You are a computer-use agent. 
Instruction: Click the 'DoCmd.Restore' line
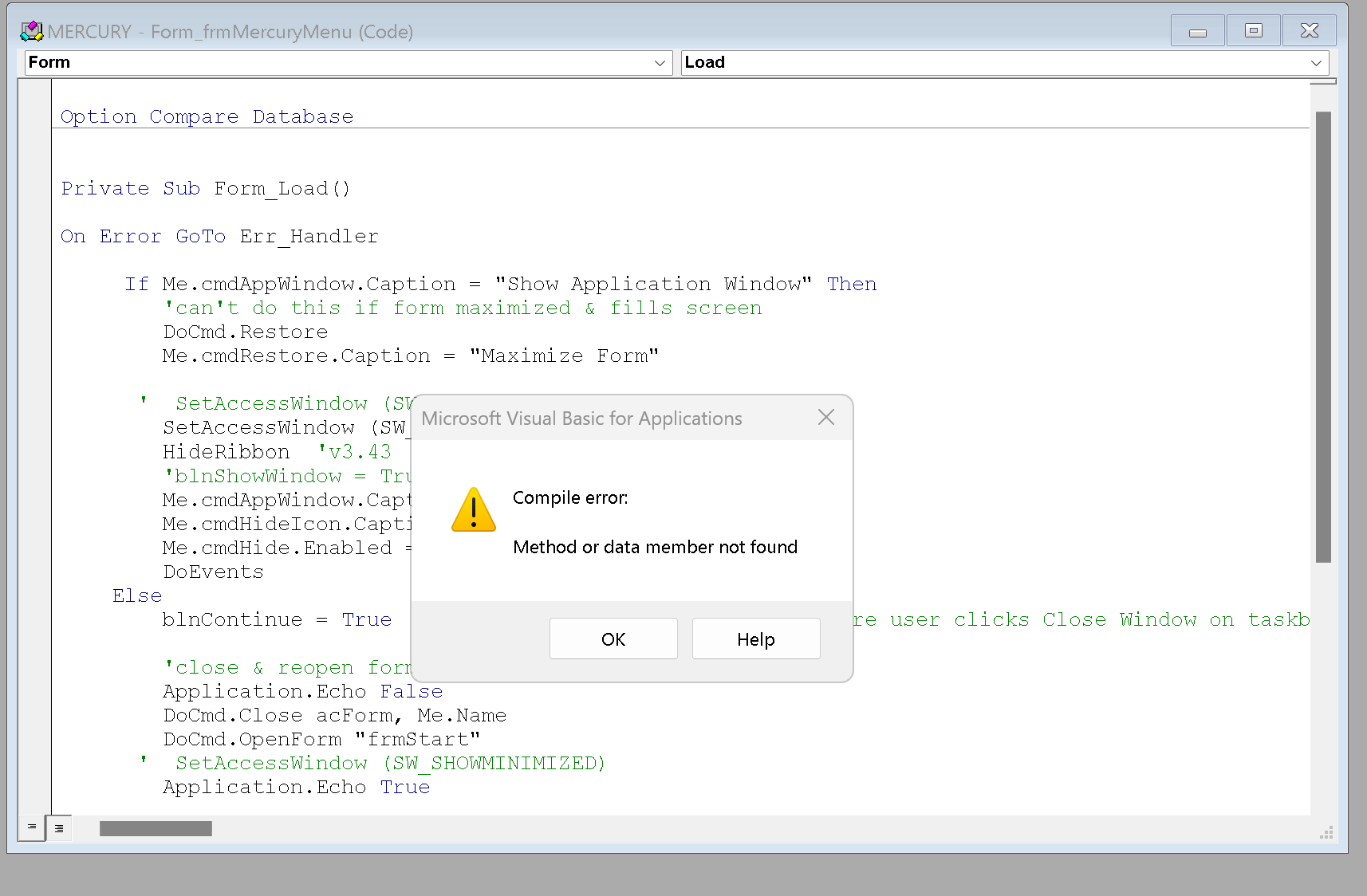point(246,332)
